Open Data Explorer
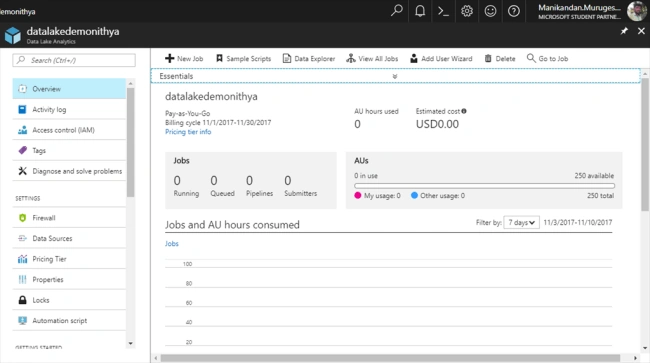 [309, 58]
